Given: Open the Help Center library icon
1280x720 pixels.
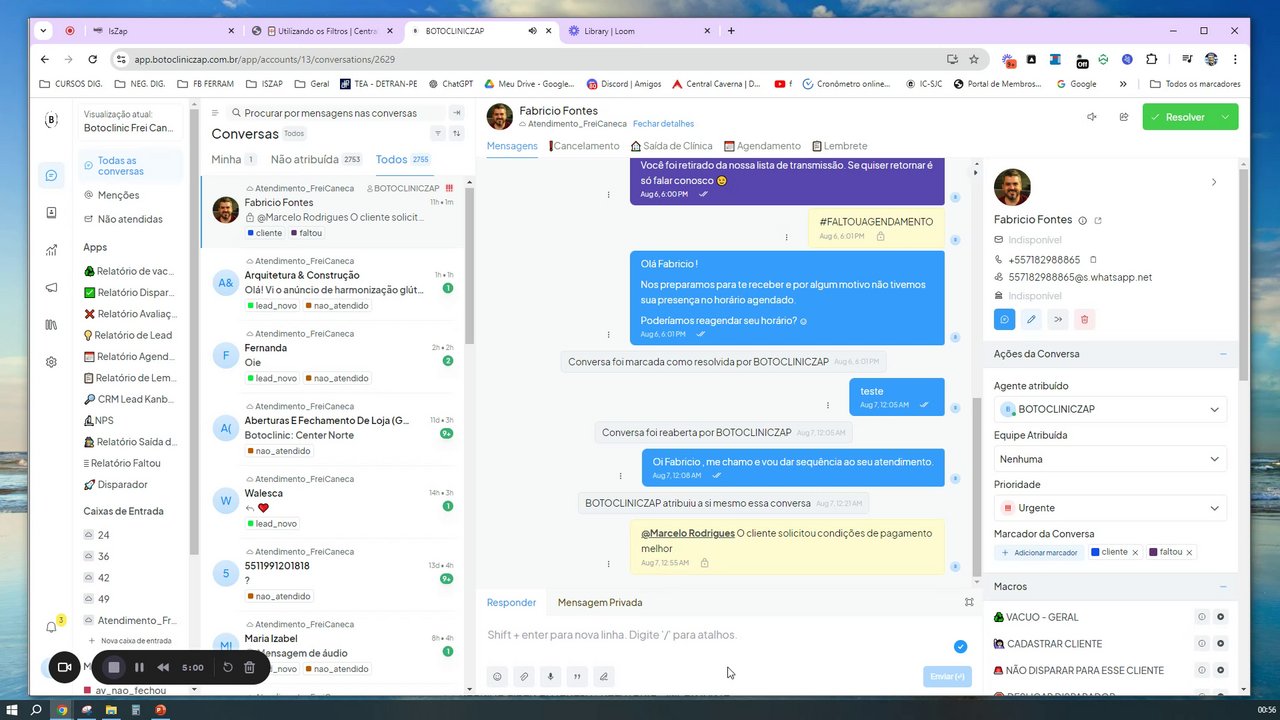Looking at the screenshot, I should point(51,325).
